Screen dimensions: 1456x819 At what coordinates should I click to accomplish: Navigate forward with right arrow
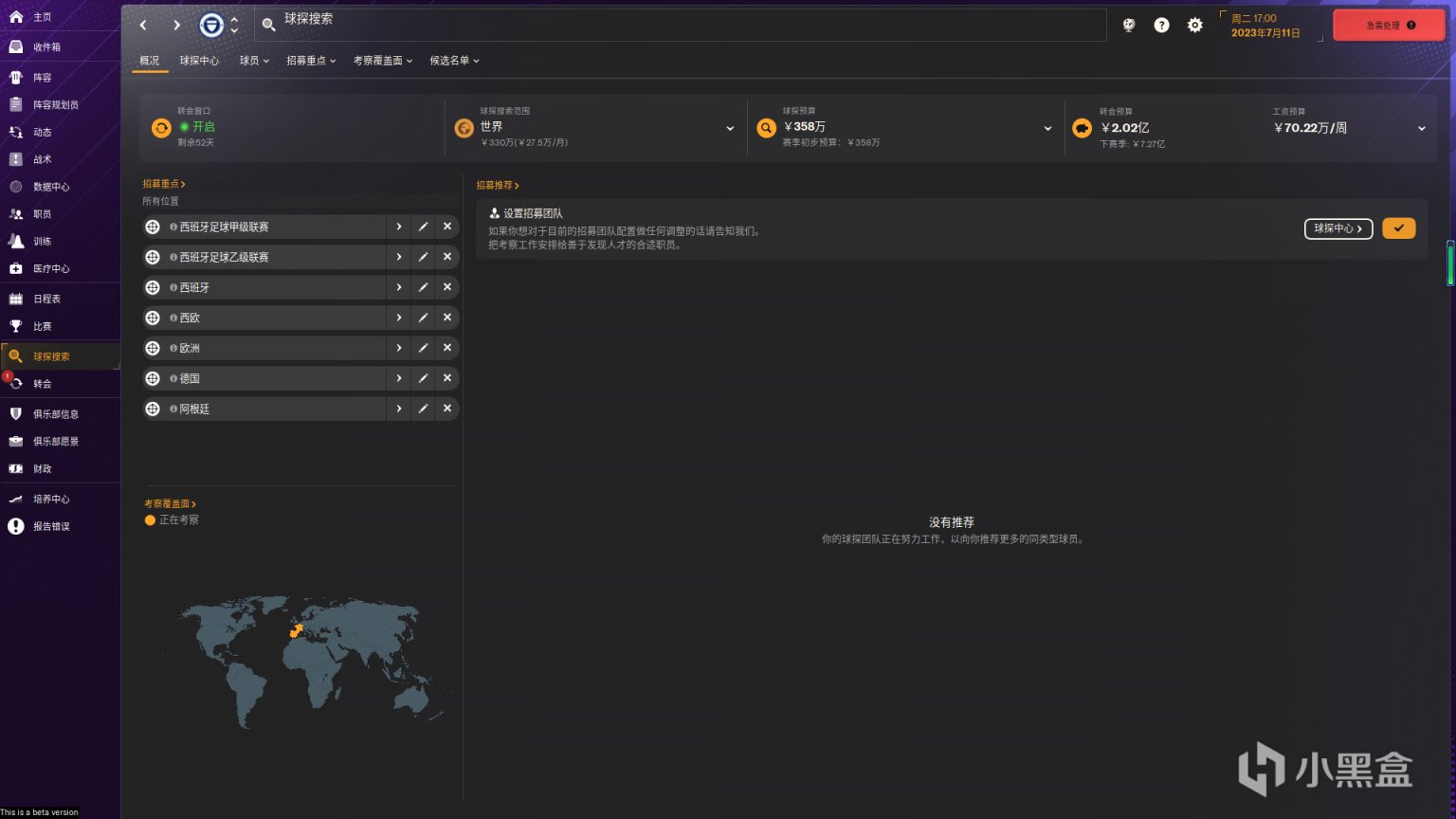click(x=176, y=25)
